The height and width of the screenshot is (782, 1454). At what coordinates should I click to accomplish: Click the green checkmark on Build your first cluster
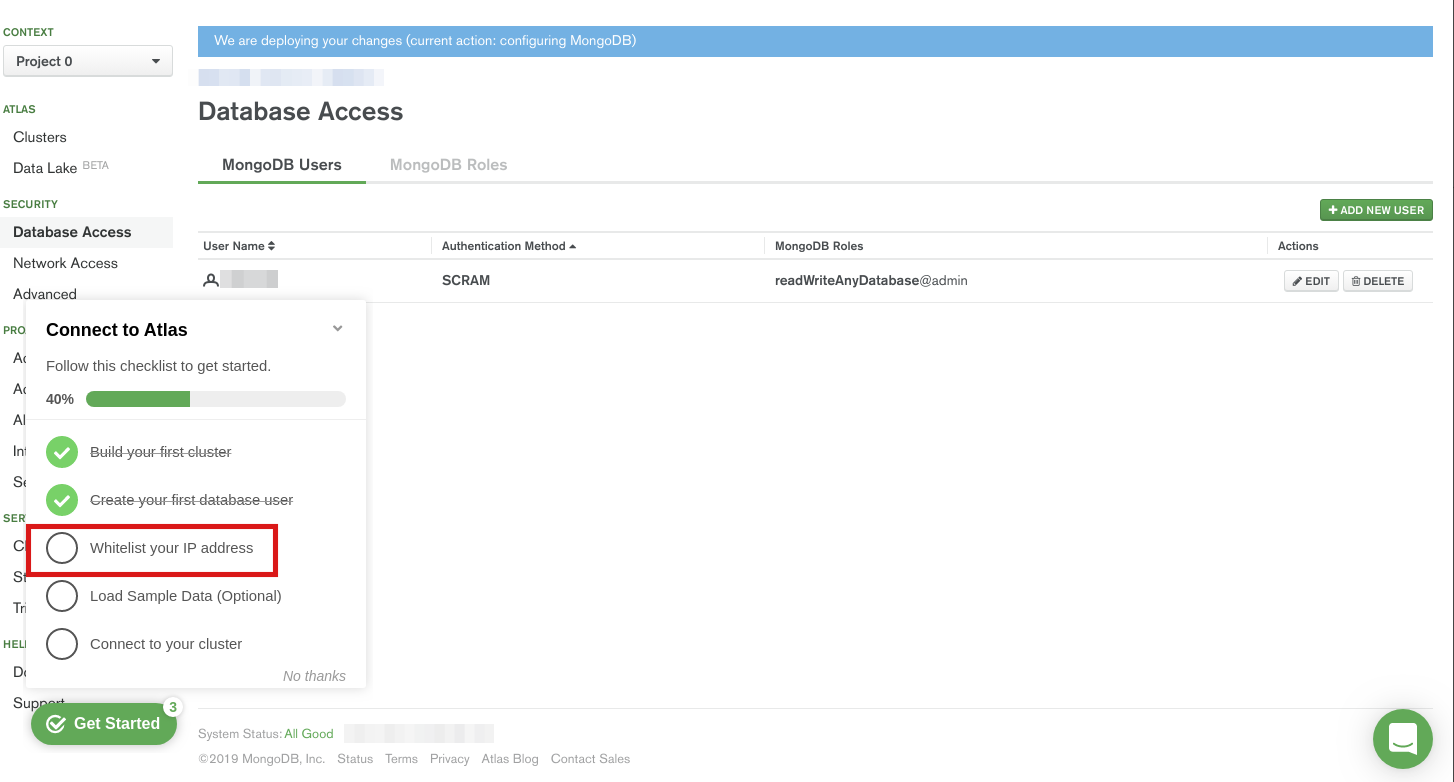(61, 452)
